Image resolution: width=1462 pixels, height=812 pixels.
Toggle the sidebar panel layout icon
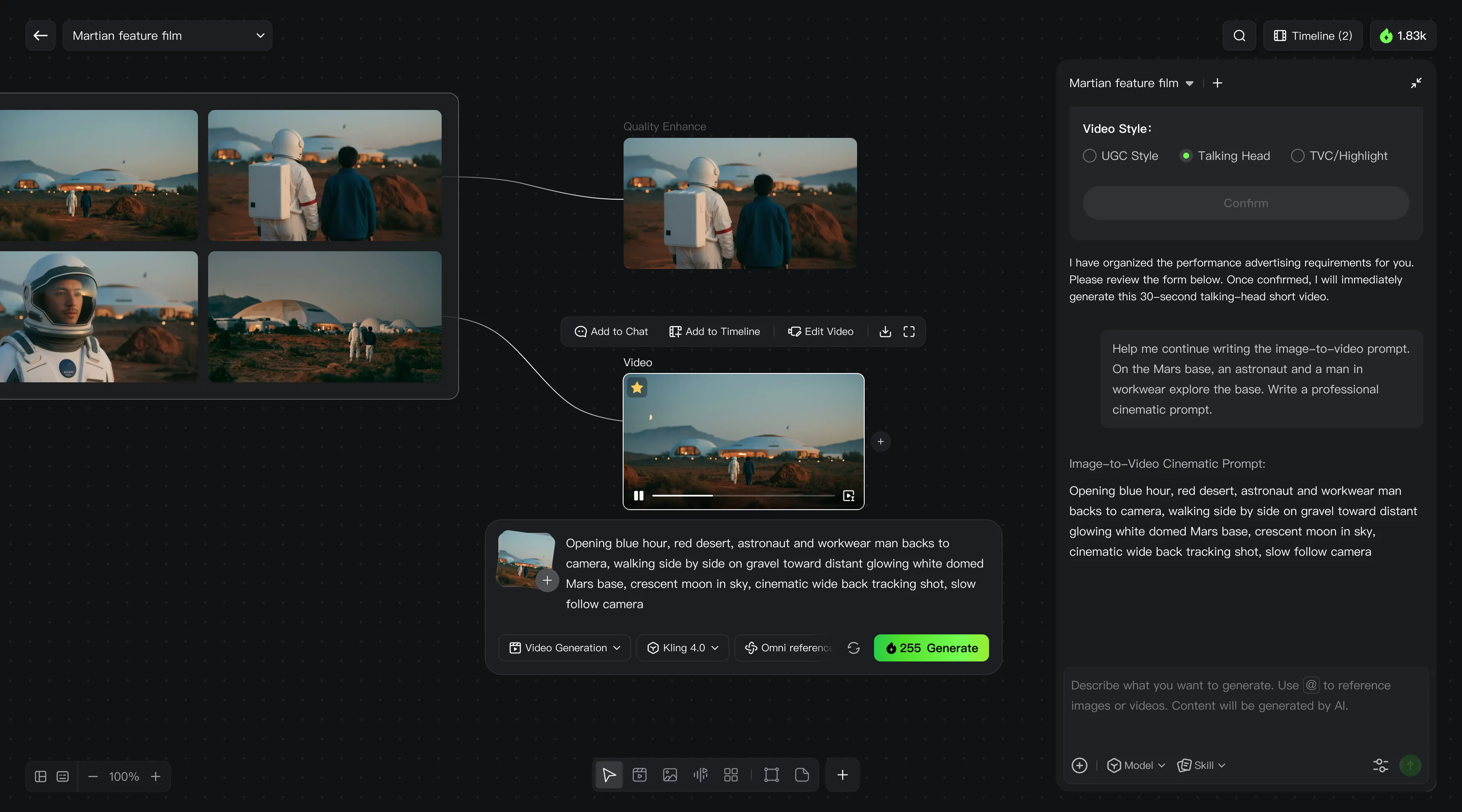(x=40, y=776)
